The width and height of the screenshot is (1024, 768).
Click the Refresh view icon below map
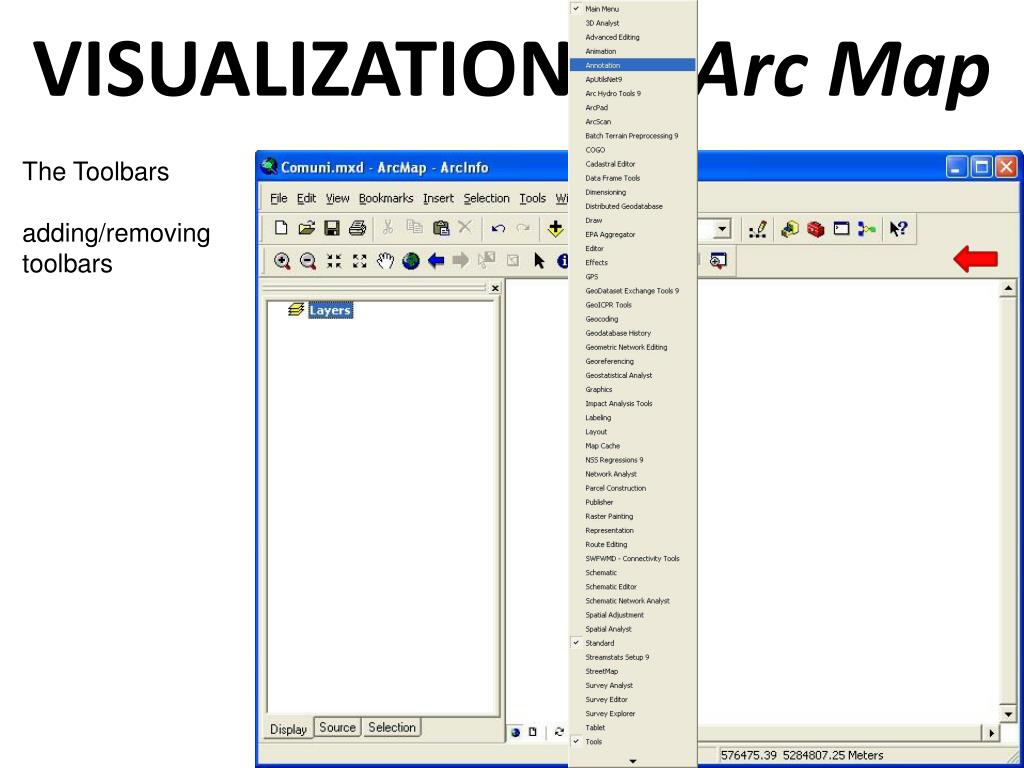[x=558, y=732]
